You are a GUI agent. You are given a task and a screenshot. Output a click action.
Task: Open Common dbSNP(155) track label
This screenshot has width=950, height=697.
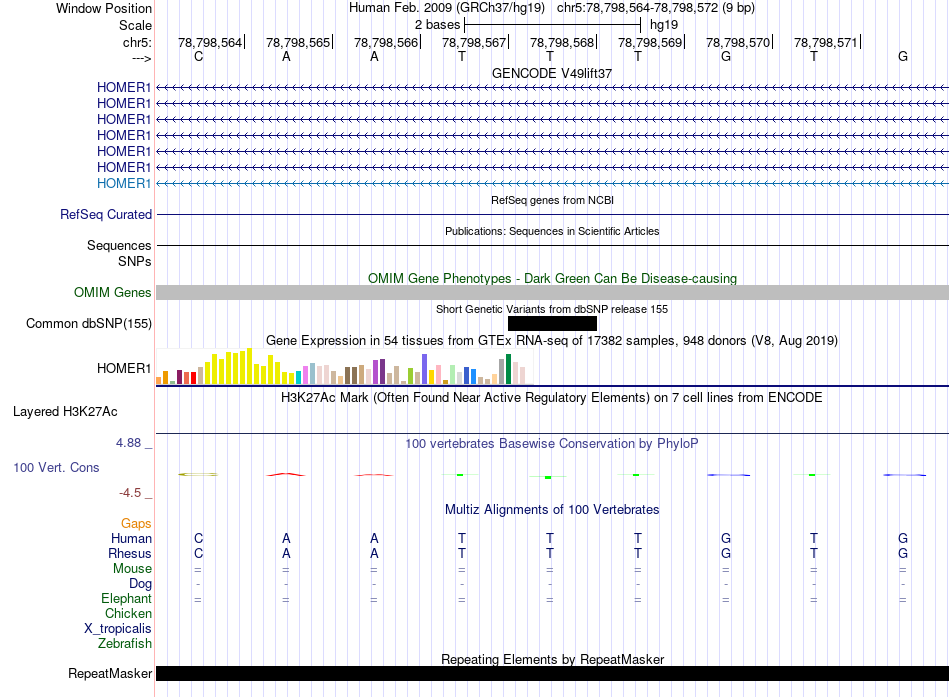click(89, 323)
